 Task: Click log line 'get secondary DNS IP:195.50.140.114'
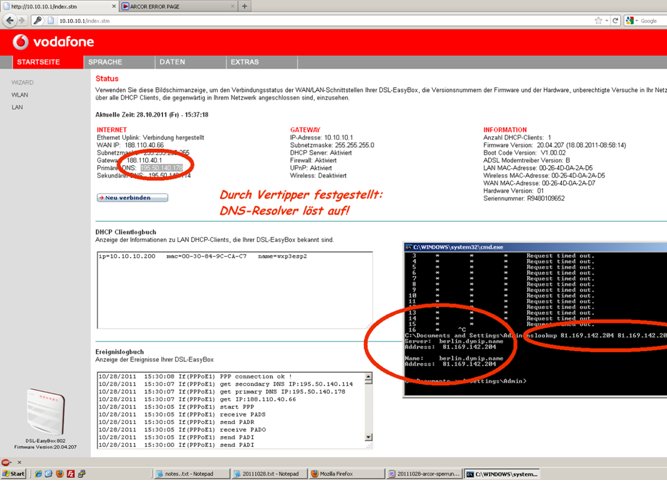tap(225, 384)
